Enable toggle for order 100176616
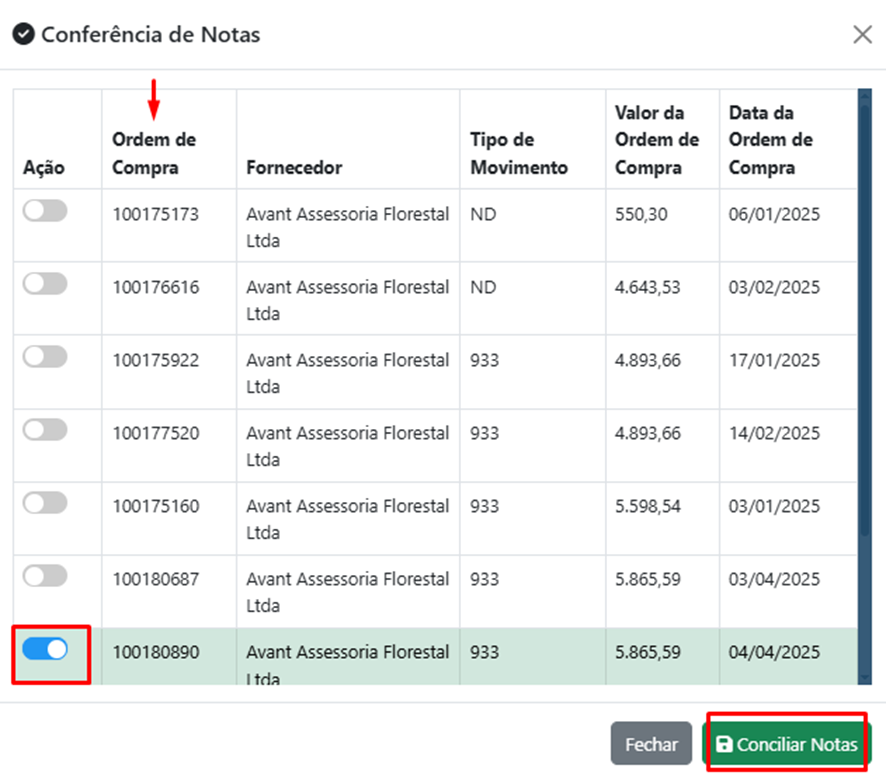The width and height of the screenshot is (886, 779). (45, 284)
